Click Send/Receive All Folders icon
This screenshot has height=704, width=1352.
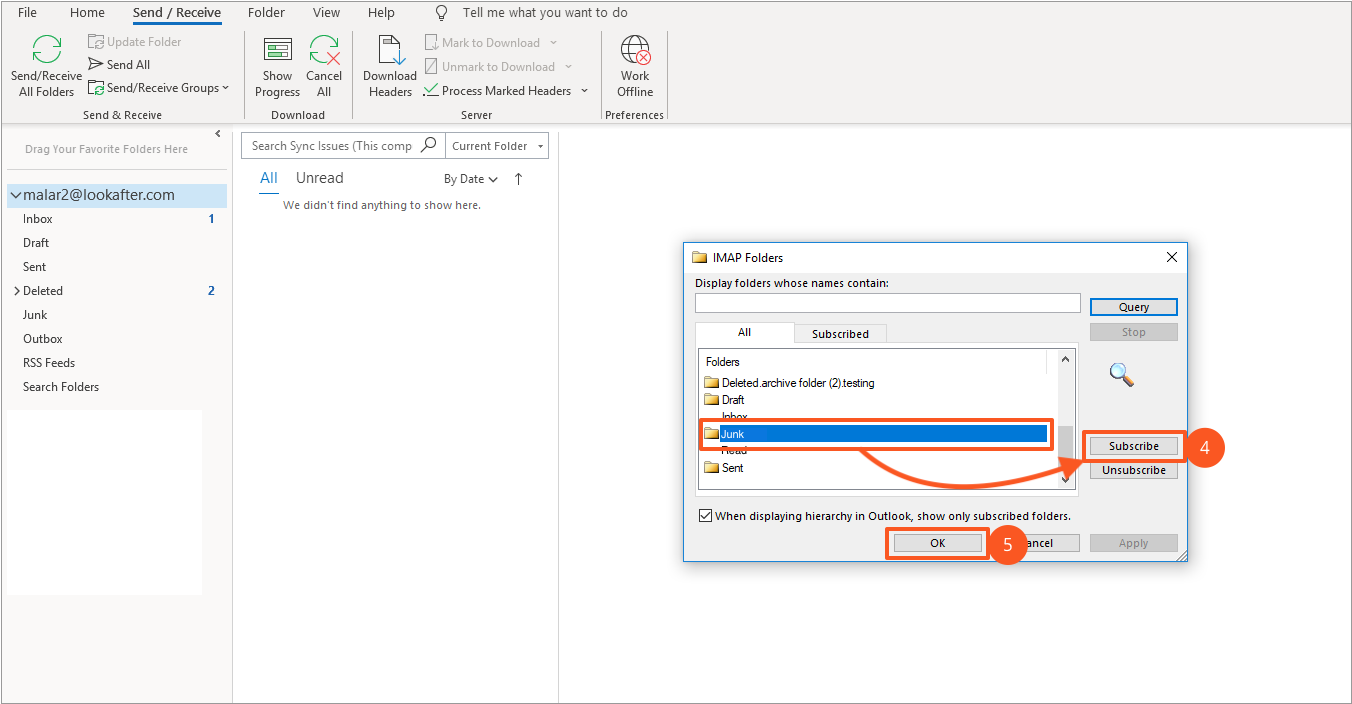coord(47,50)
